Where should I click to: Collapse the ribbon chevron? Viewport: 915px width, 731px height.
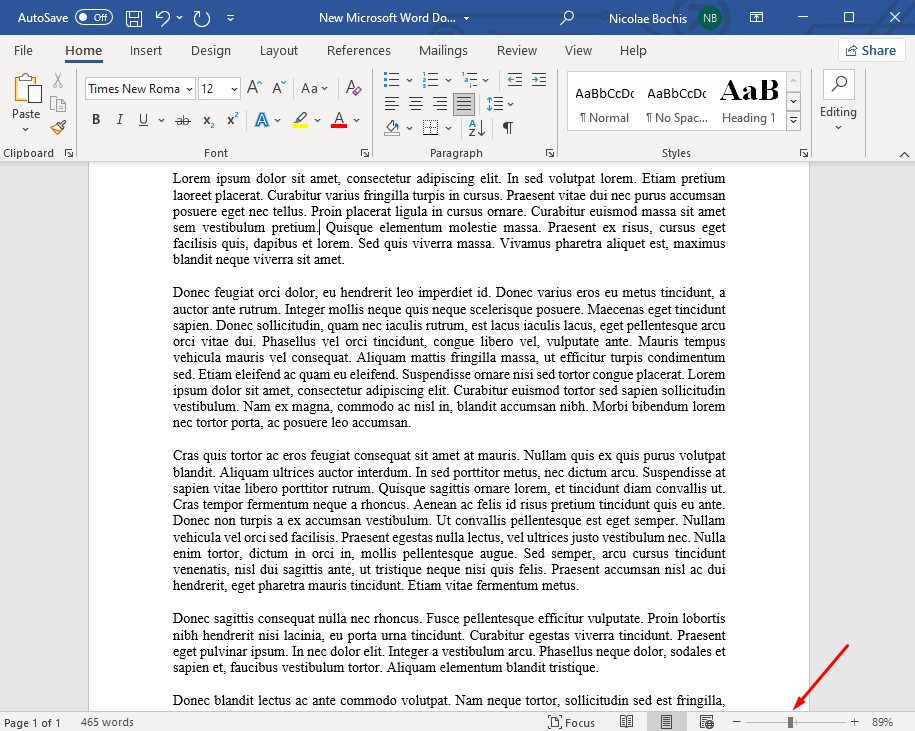pos(904,154)
